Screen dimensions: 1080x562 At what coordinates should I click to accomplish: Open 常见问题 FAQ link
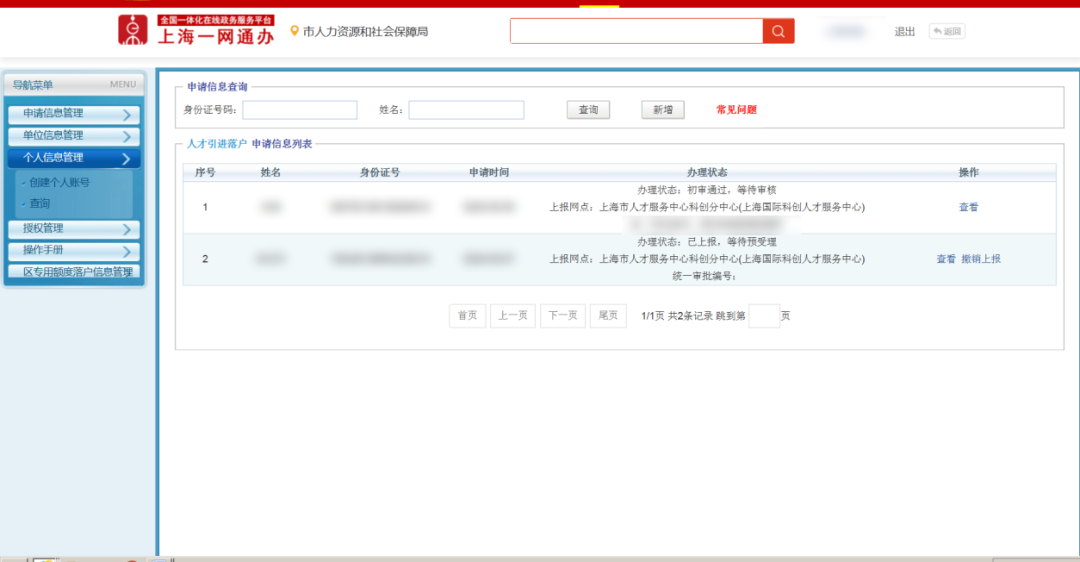736,110
